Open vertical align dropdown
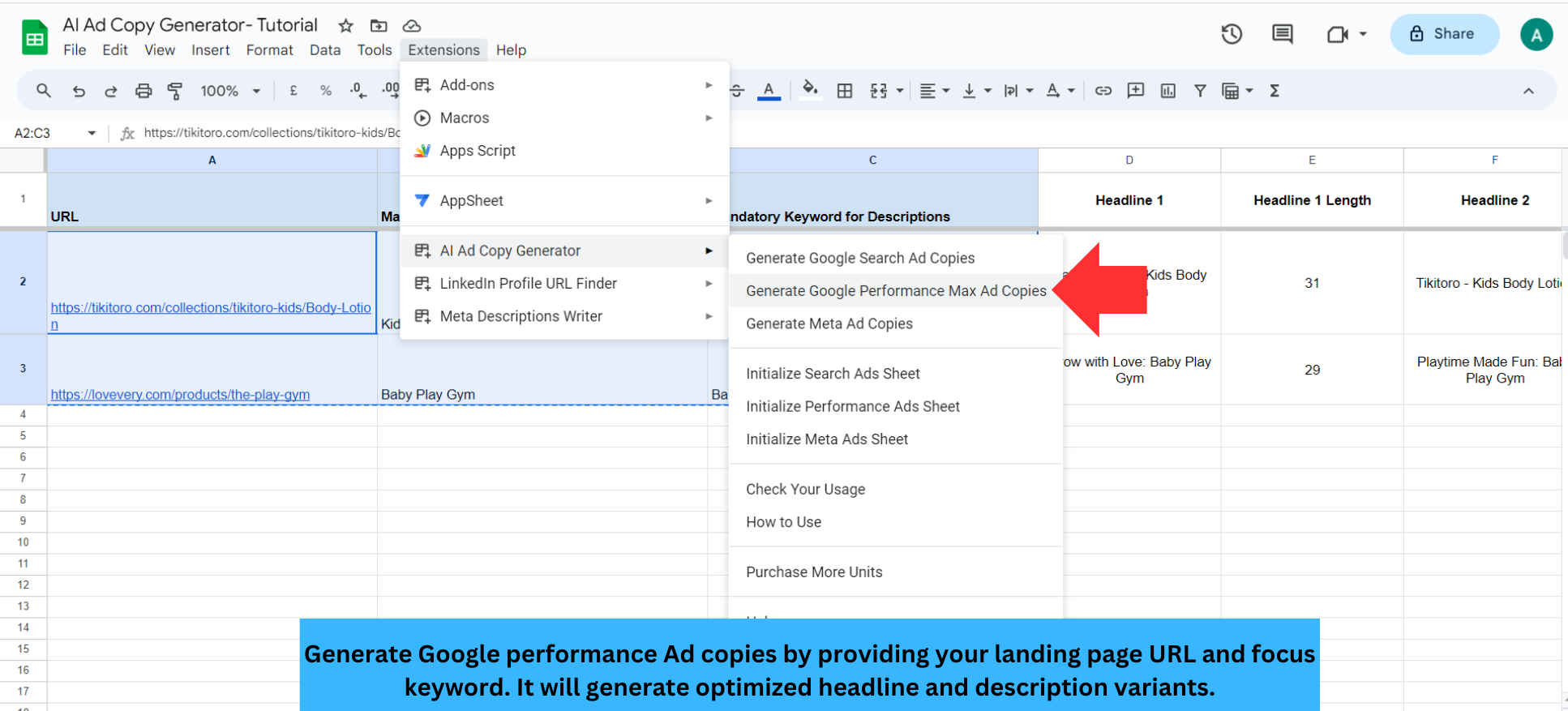 [x=976, y=91]
